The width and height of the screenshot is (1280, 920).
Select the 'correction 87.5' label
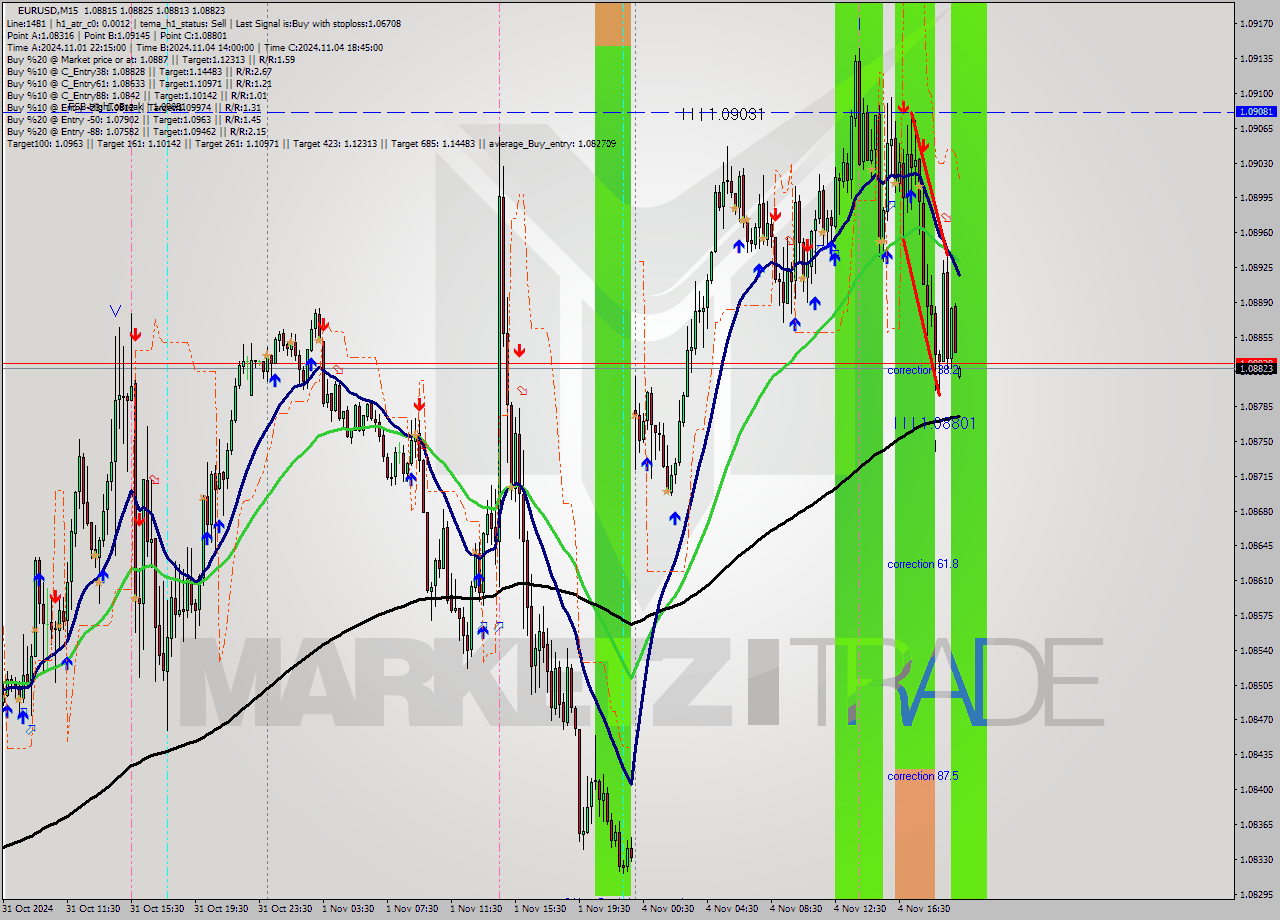(922, 776)
